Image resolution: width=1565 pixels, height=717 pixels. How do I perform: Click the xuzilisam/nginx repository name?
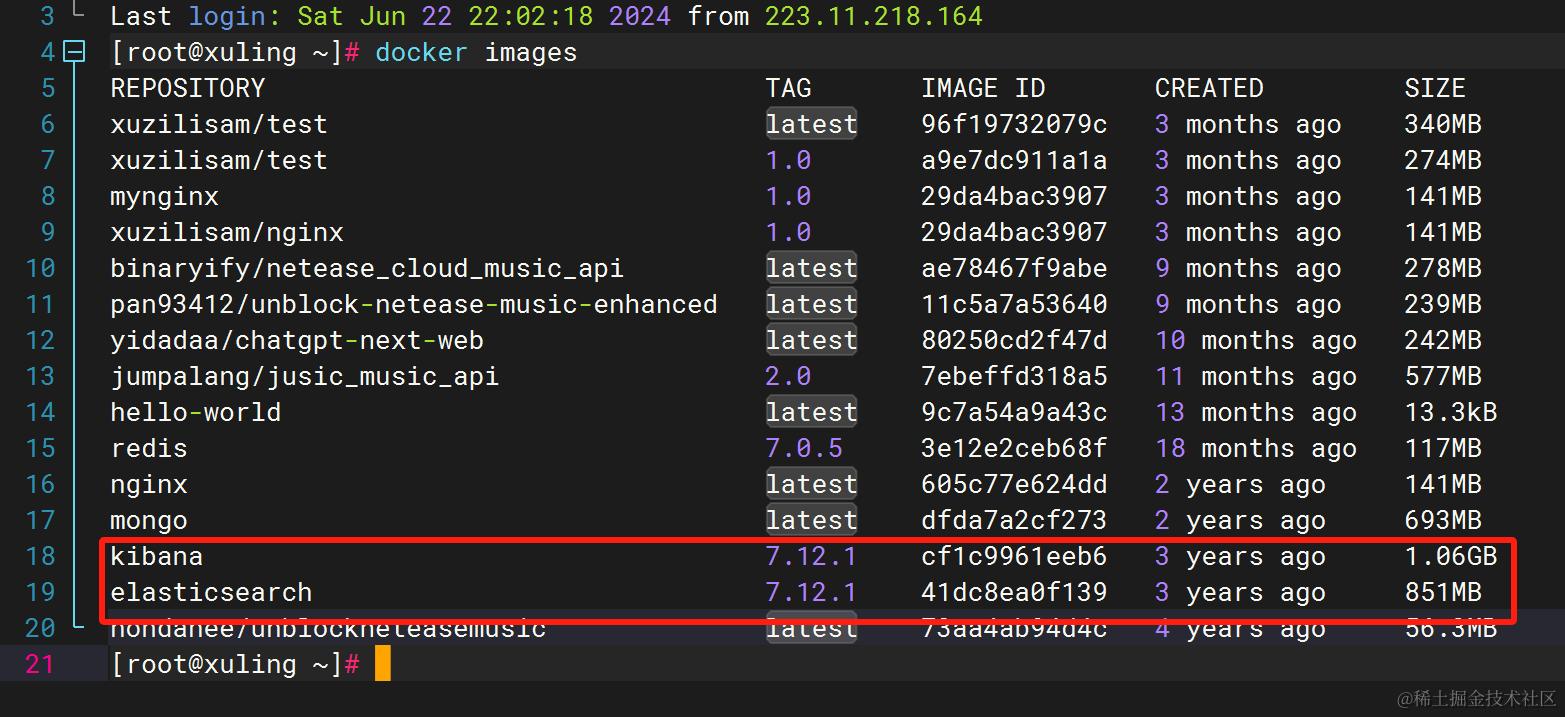227,232
